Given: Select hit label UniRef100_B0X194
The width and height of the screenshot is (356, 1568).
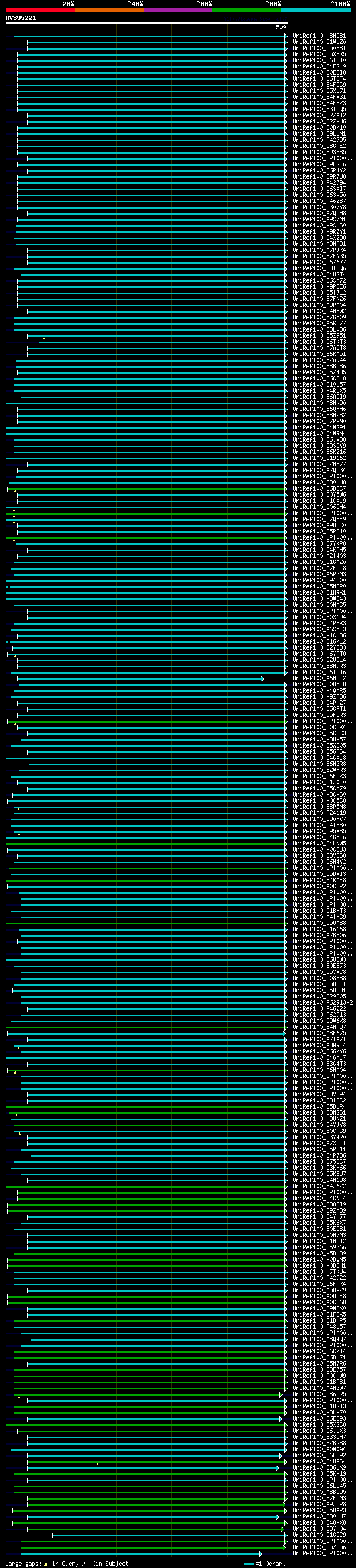Looking at the screenshot, I should [x=319, y=617].
